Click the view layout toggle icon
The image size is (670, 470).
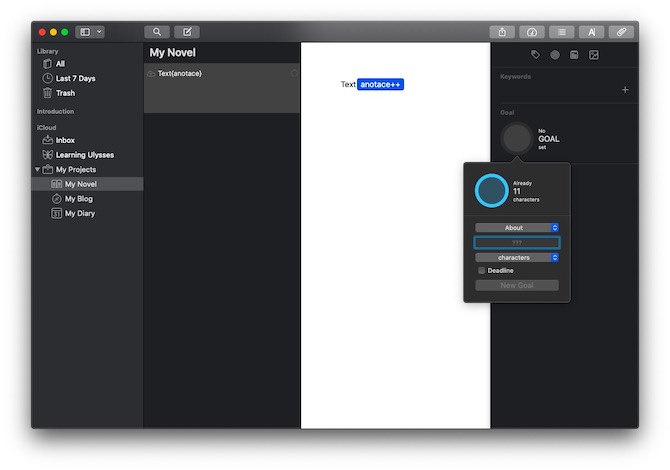pyautogui.click(x=85, y=32)
